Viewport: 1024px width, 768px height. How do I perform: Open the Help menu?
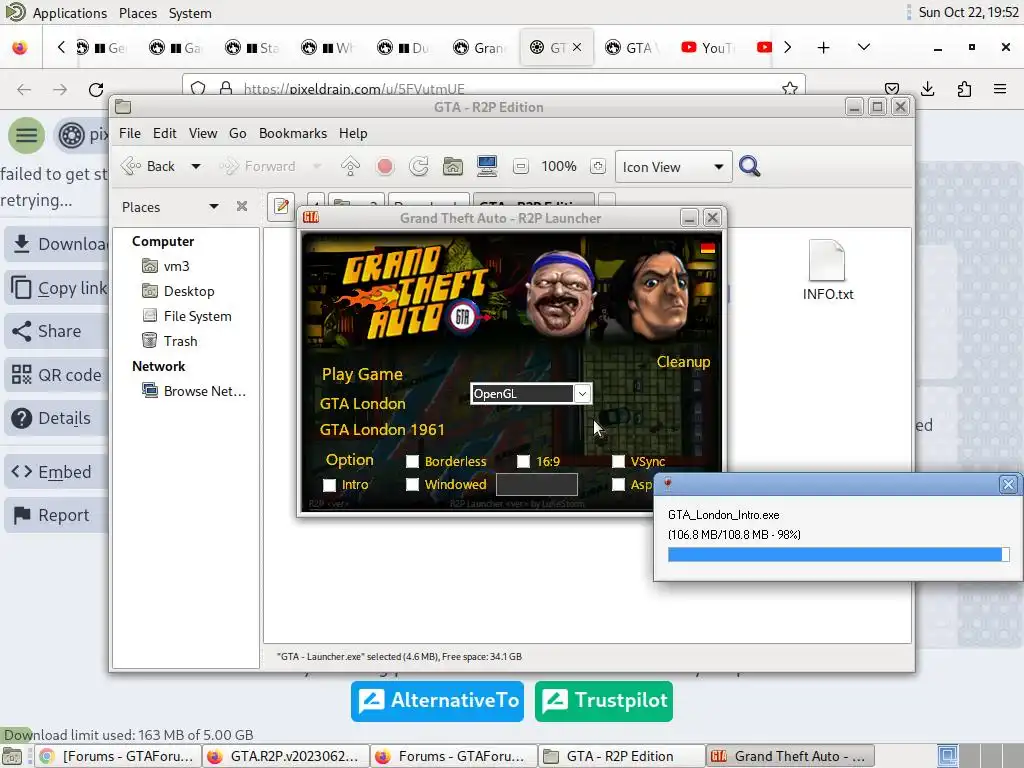pos(353,133)
